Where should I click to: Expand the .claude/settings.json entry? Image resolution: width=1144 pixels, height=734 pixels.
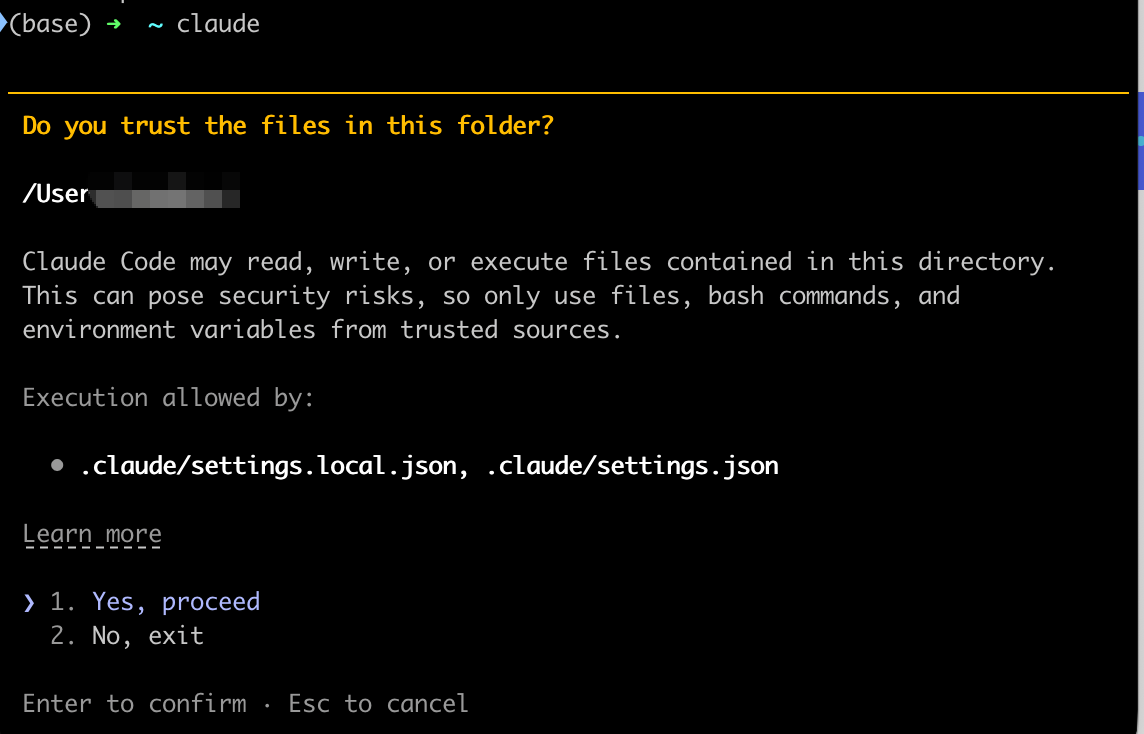point(630,464)
